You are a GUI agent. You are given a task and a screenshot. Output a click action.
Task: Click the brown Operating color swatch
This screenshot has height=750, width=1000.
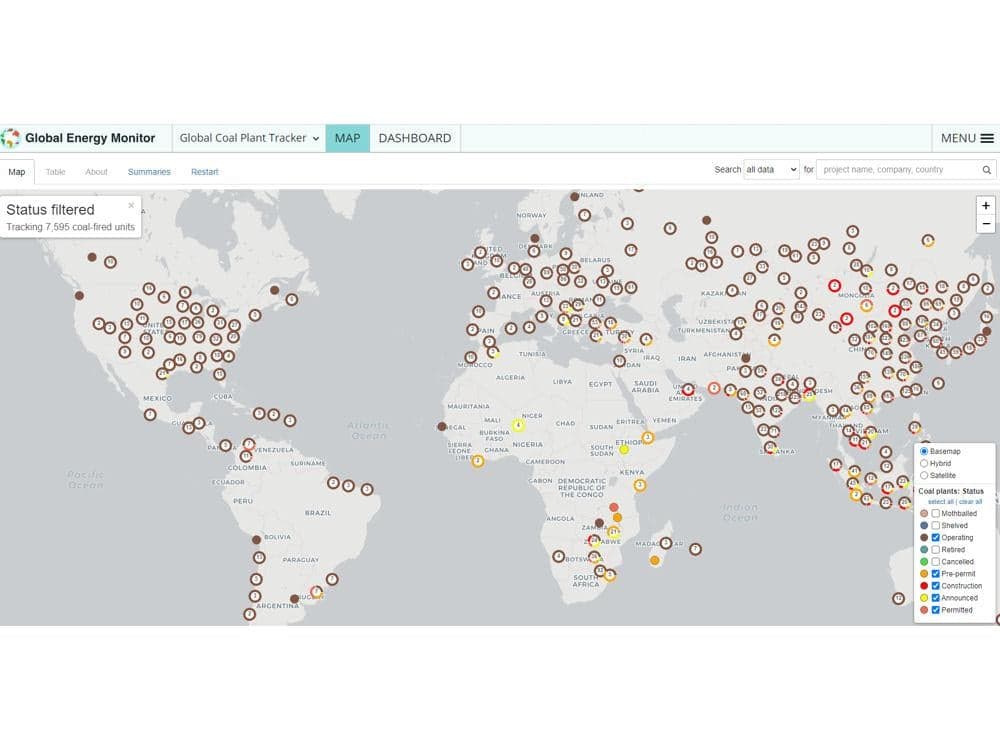point(923,538)
